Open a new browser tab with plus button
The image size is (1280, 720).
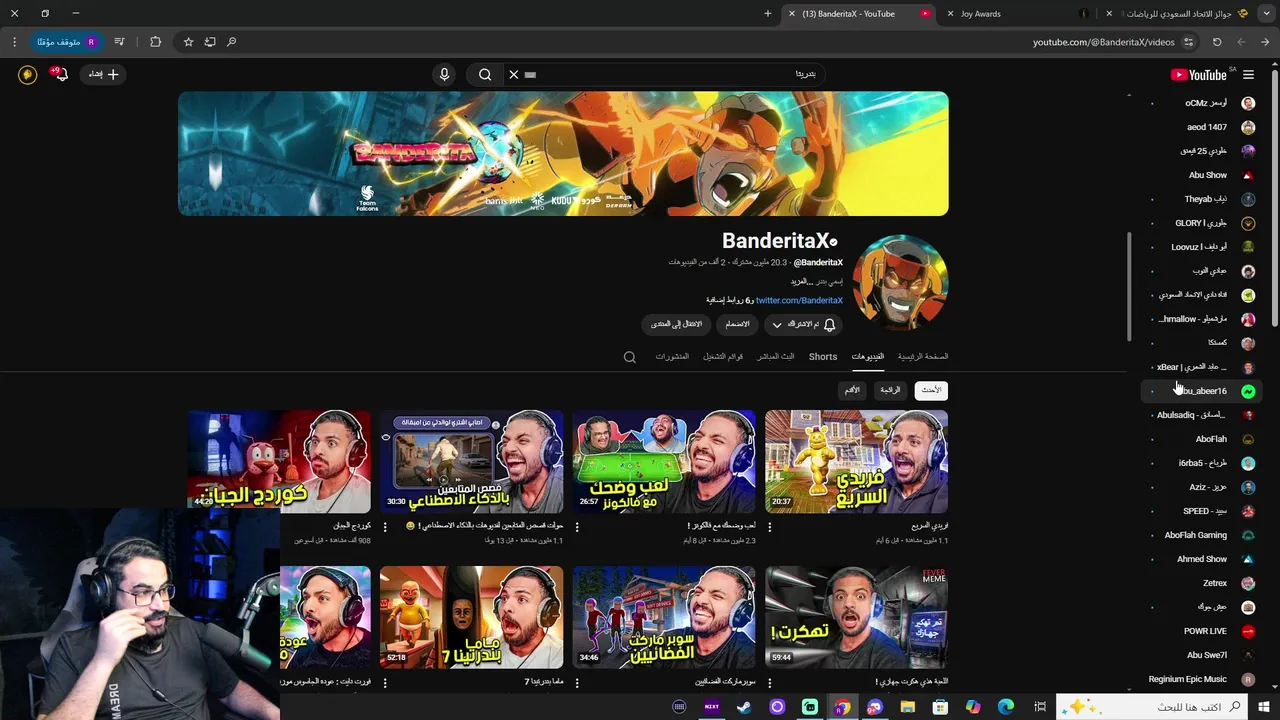[x=768, y=14]
